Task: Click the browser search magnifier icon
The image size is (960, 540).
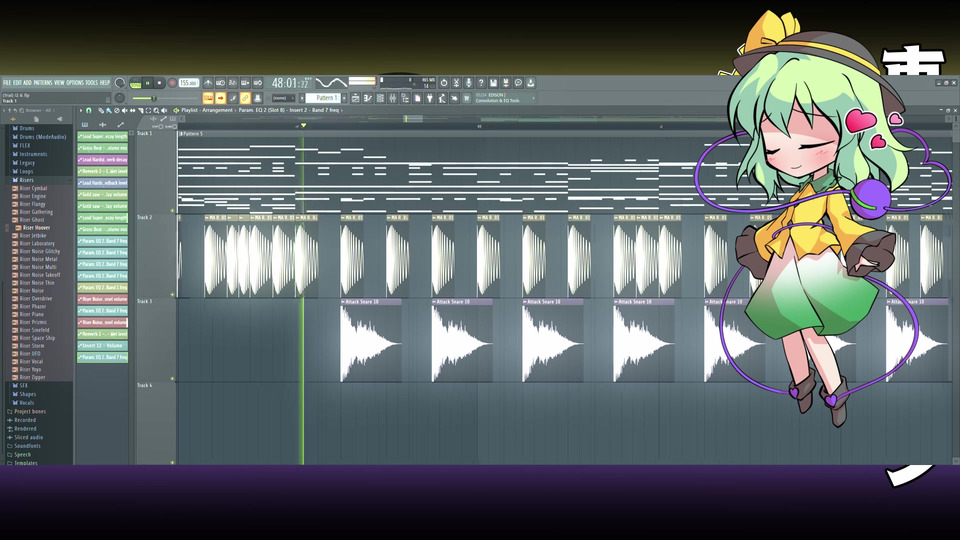Action: (x=21, y=110)
